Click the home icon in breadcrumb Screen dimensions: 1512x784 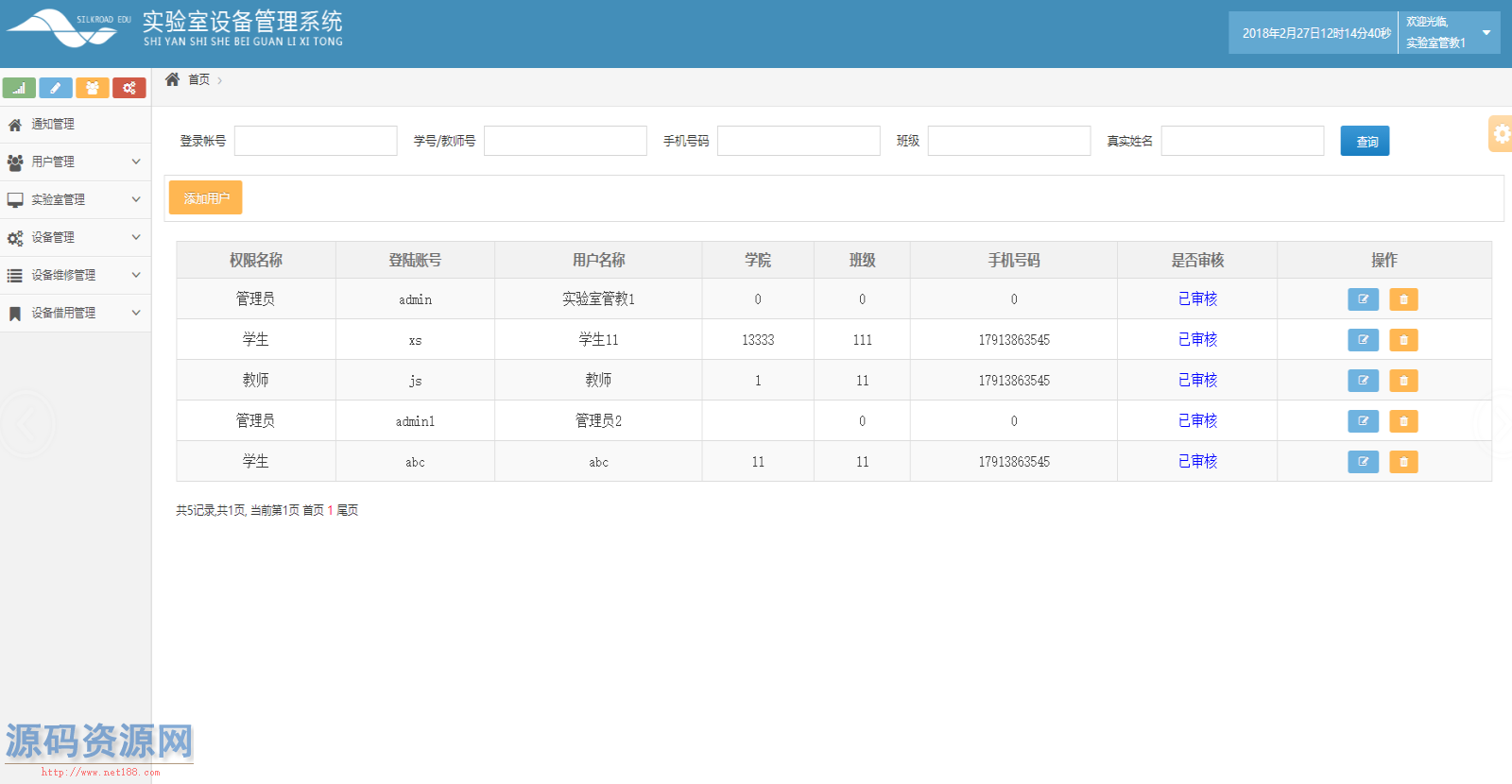pyautogui.click(x=172, y=79)
